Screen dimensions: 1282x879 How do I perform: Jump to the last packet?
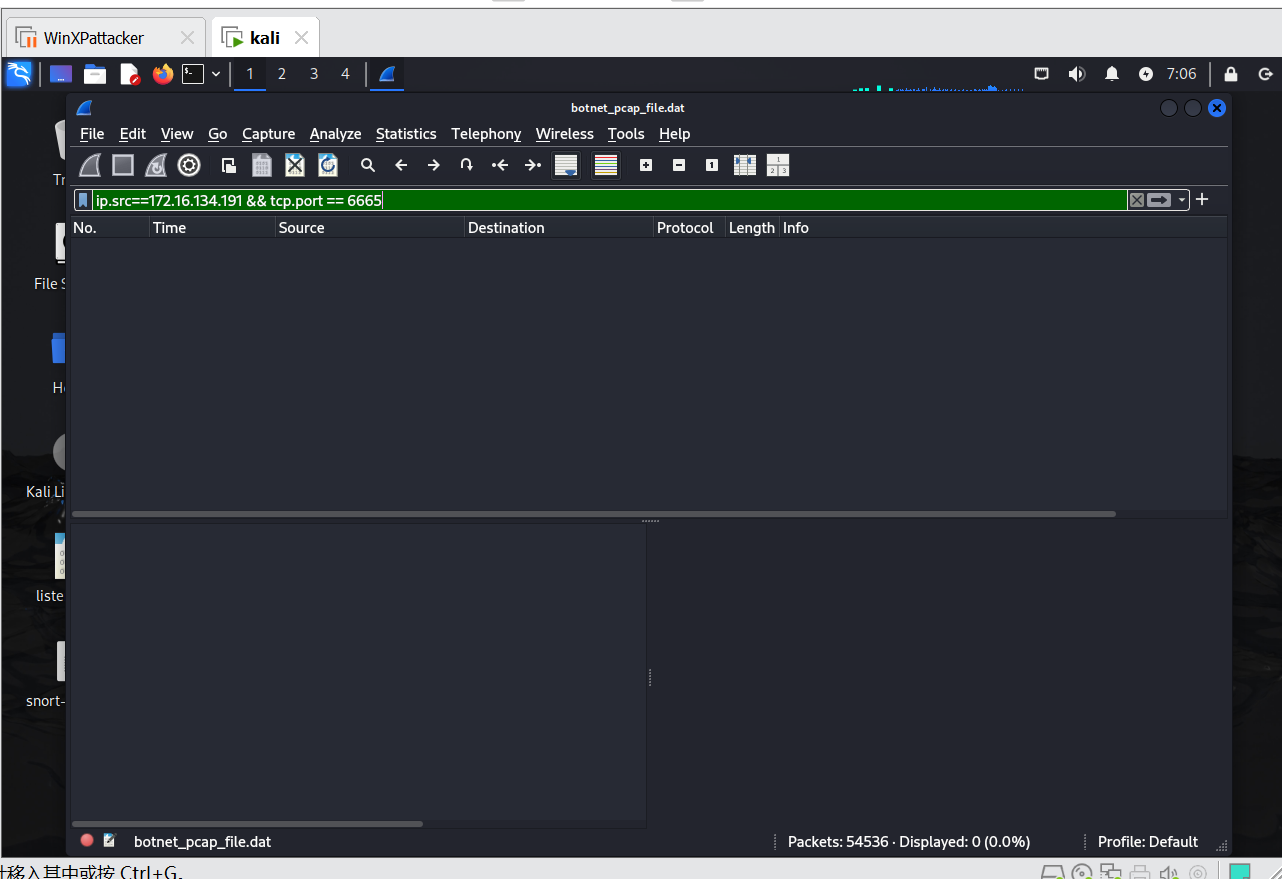[x=533, y=165]
